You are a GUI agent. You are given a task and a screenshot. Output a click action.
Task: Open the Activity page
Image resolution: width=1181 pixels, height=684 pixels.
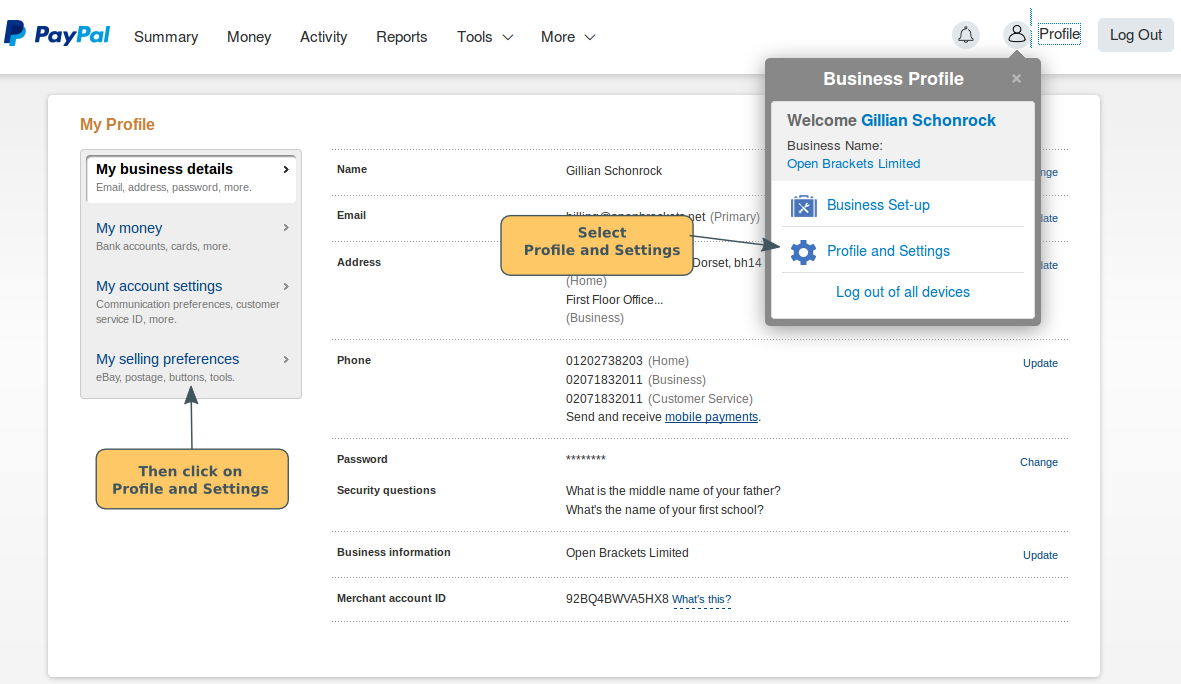pyautogui.click(x=323, y=36)
